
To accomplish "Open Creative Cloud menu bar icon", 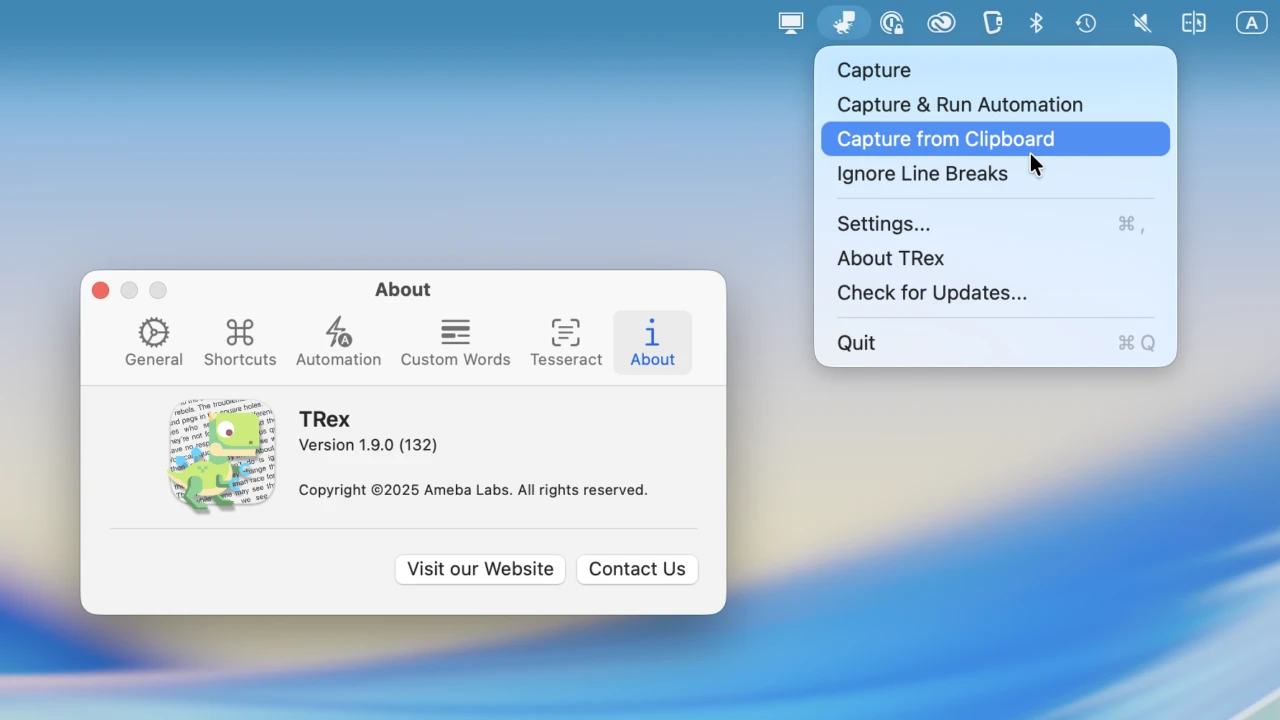I will click(941, 23).
